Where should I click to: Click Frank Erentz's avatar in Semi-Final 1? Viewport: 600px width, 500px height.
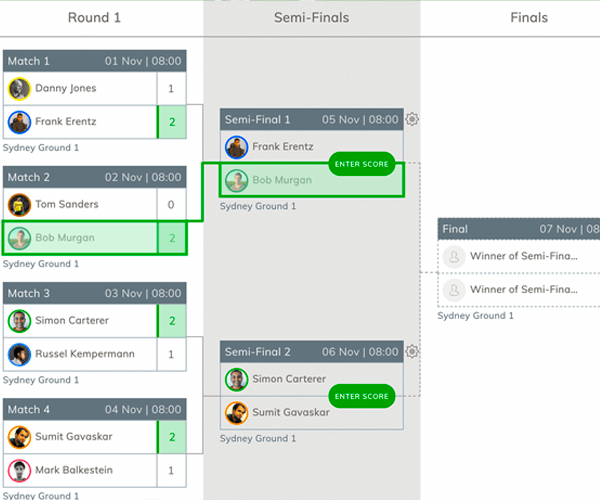pos(236,147)
